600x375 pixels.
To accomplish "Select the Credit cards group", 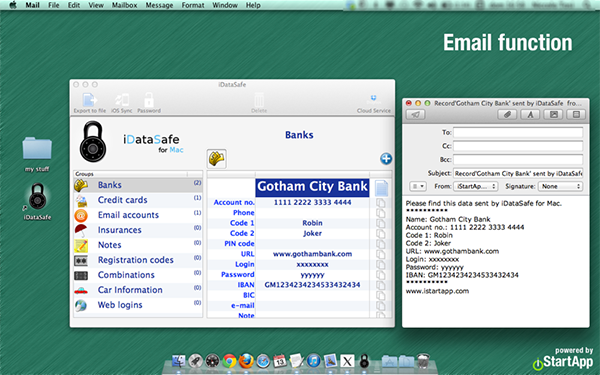I will click(138, 200).
